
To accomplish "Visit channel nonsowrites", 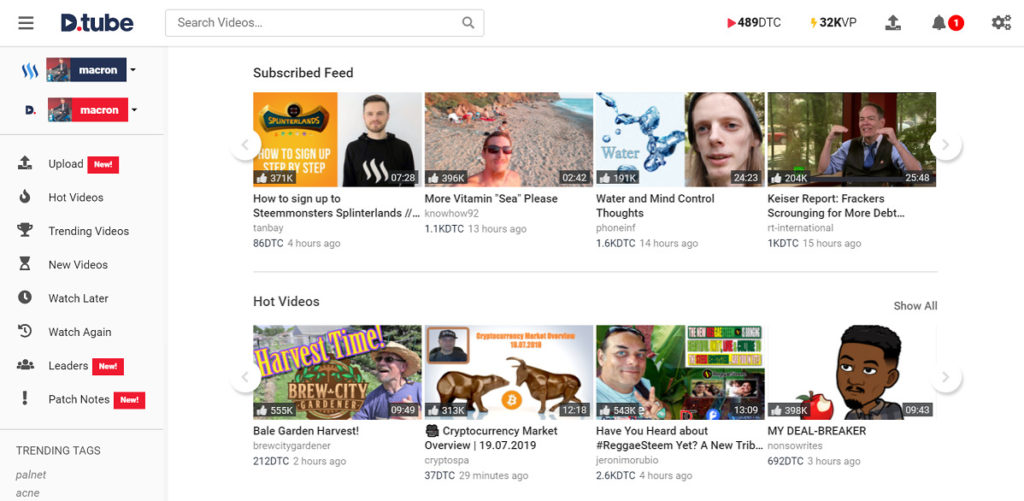I will [795, 446].
